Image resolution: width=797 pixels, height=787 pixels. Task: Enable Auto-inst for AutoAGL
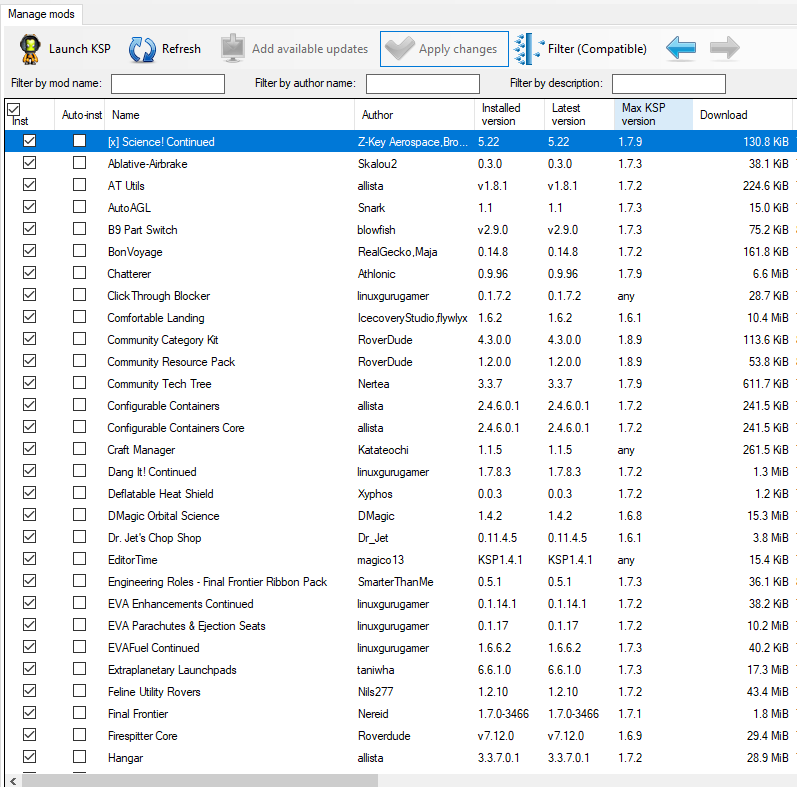79,207
